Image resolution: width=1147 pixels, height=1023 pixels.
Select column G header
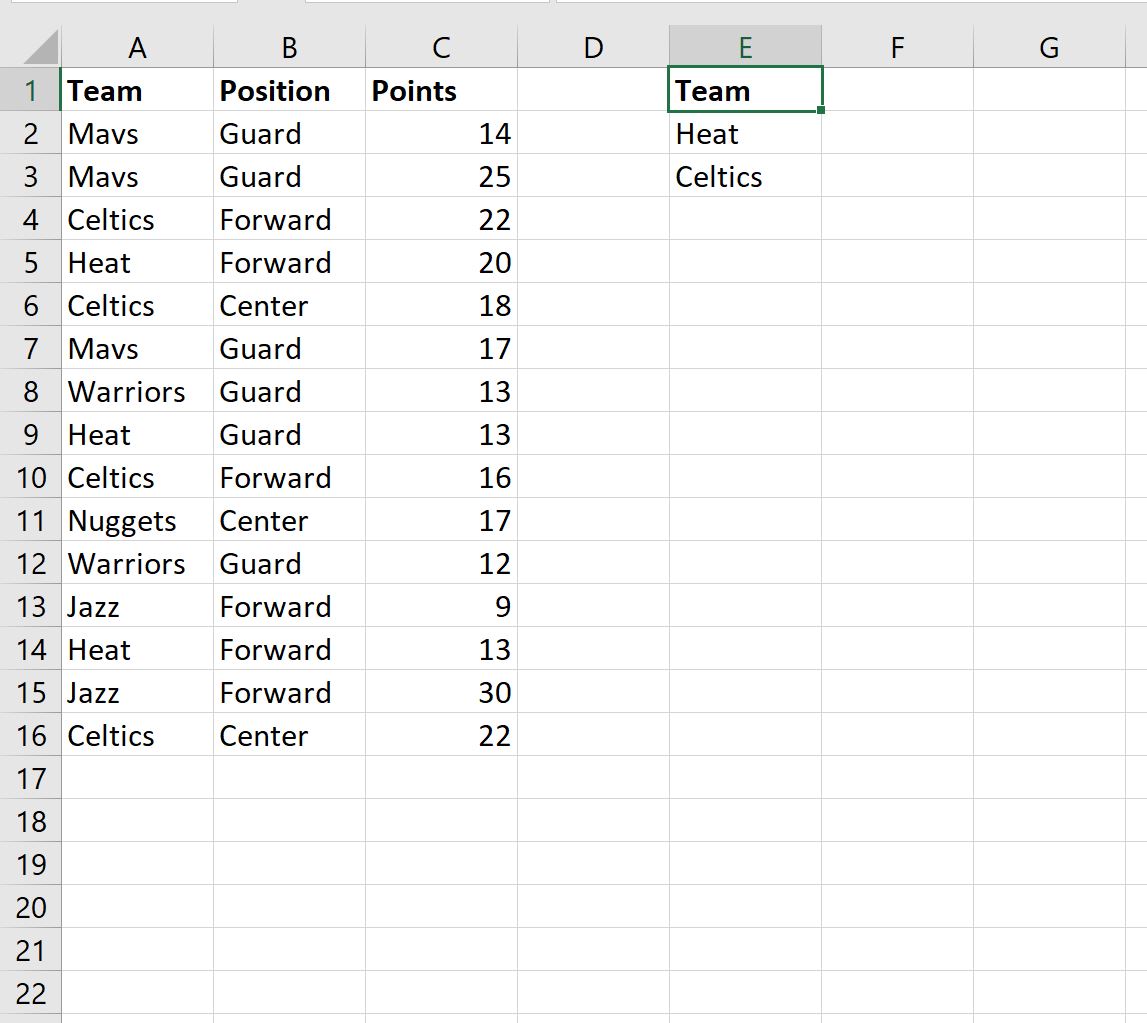point(1049,48)
